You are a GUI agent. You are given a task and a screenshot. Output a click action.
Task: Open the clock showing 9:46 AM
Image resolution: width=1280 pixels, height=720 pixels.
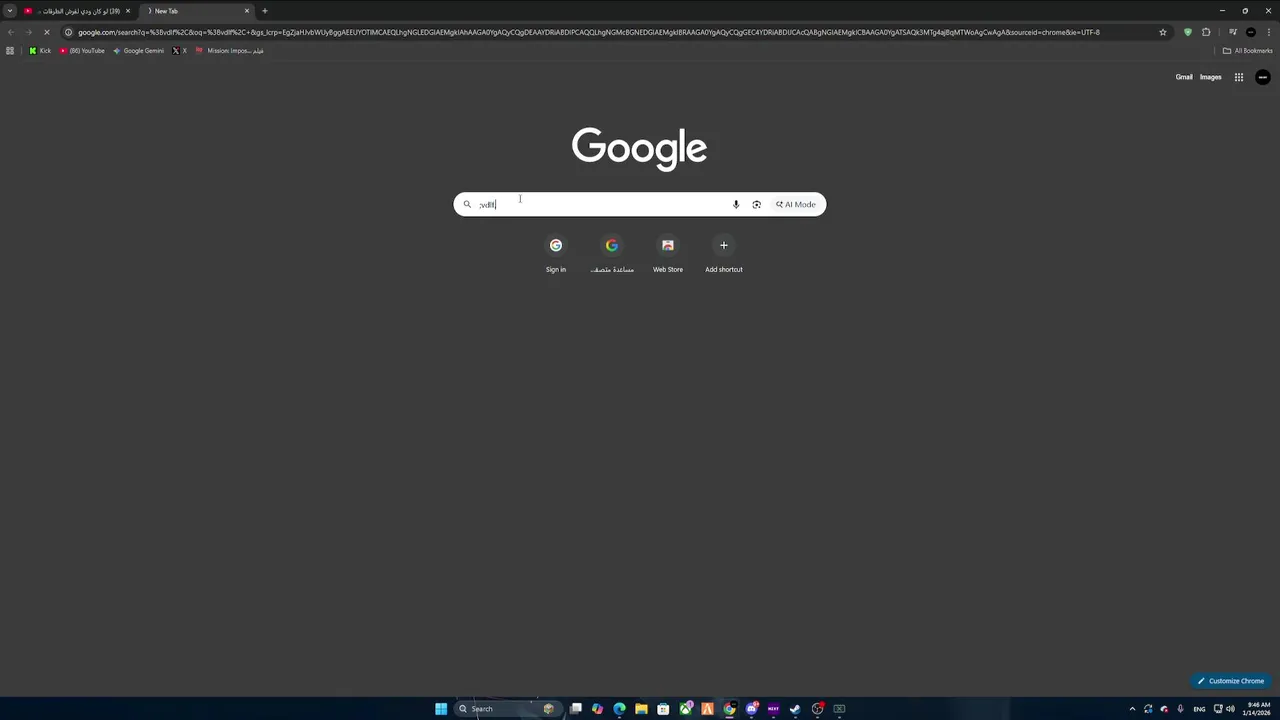click(x=1258, y=709)
